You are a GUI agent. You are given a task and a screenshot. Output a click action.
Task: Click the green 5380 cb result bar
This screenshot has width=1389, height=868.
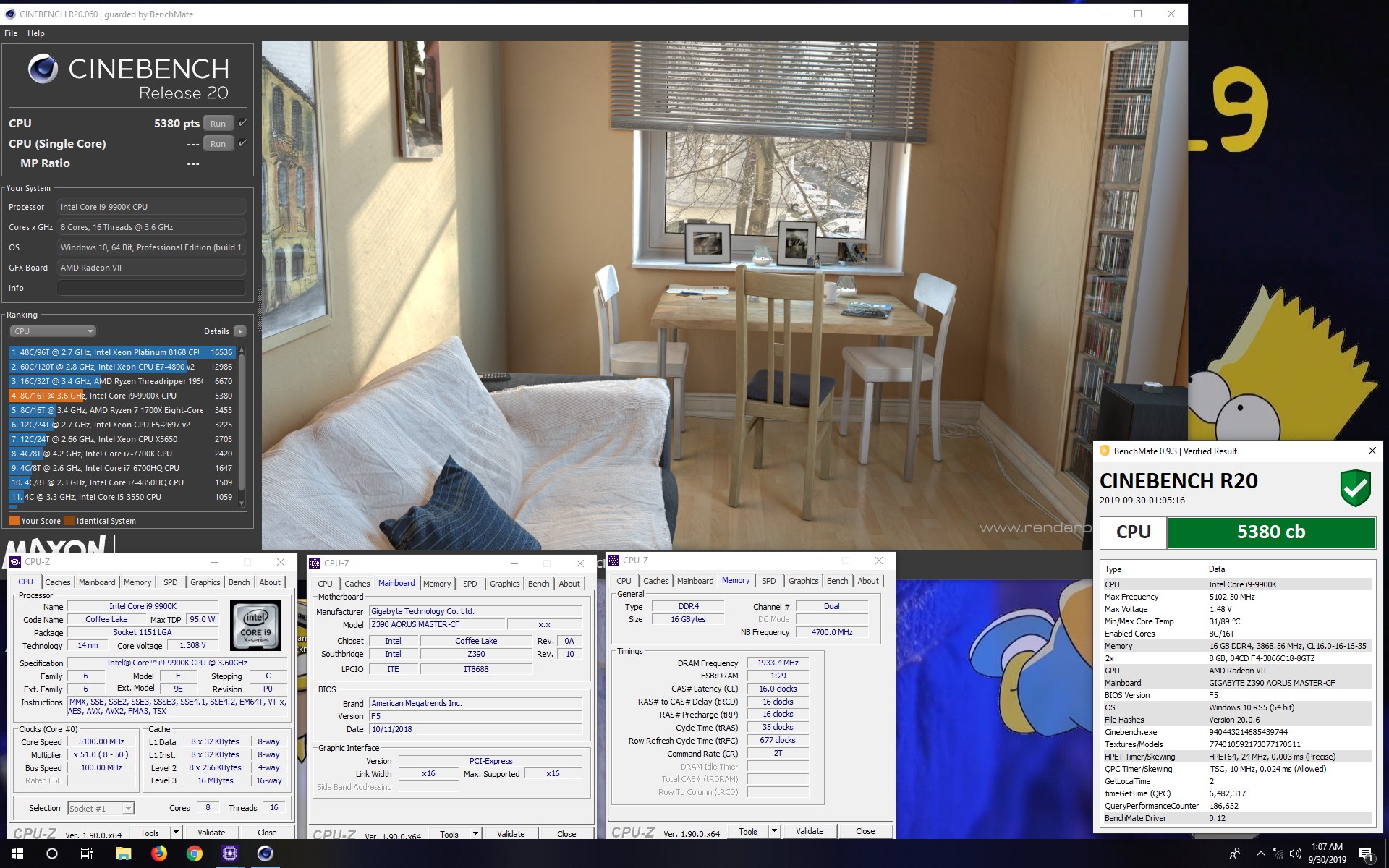coord(1271,532)
